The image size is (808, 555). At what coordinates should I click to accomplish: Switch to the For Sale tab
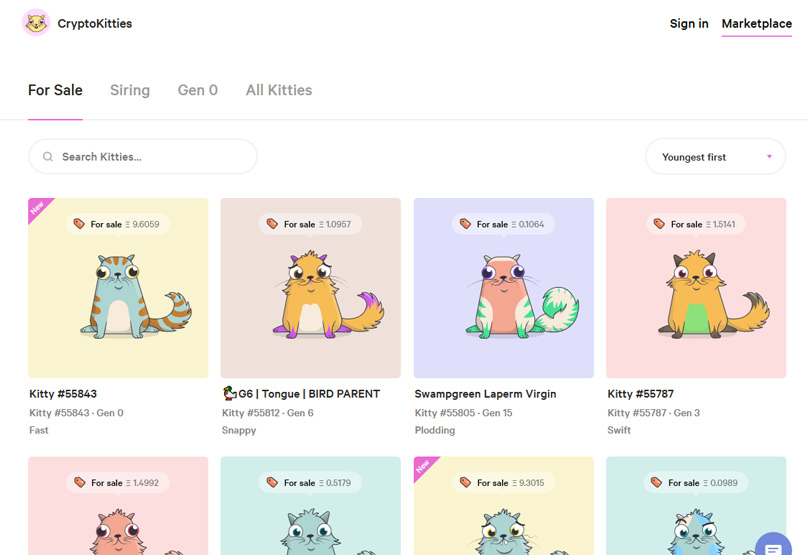pos(55,90)
